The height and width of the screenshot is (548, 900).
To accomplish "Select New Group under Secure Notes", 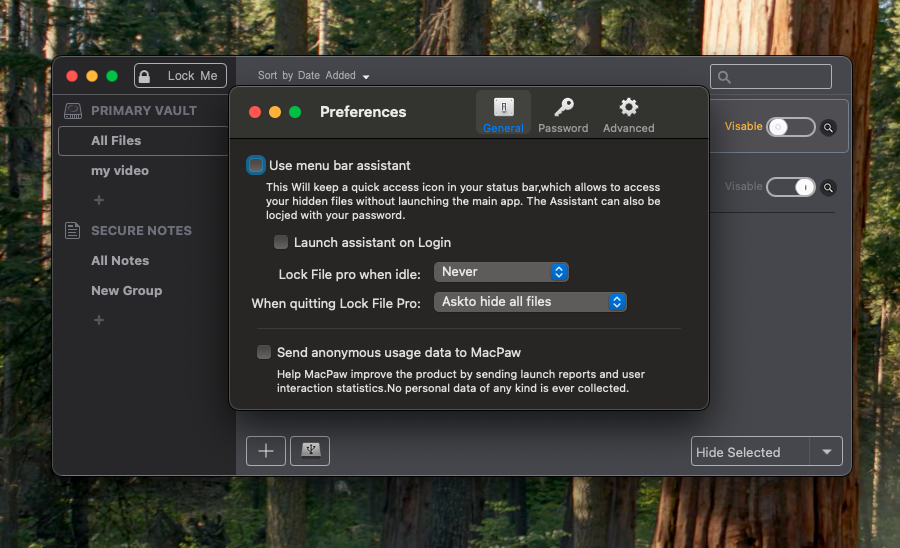I will click(126, 290).
